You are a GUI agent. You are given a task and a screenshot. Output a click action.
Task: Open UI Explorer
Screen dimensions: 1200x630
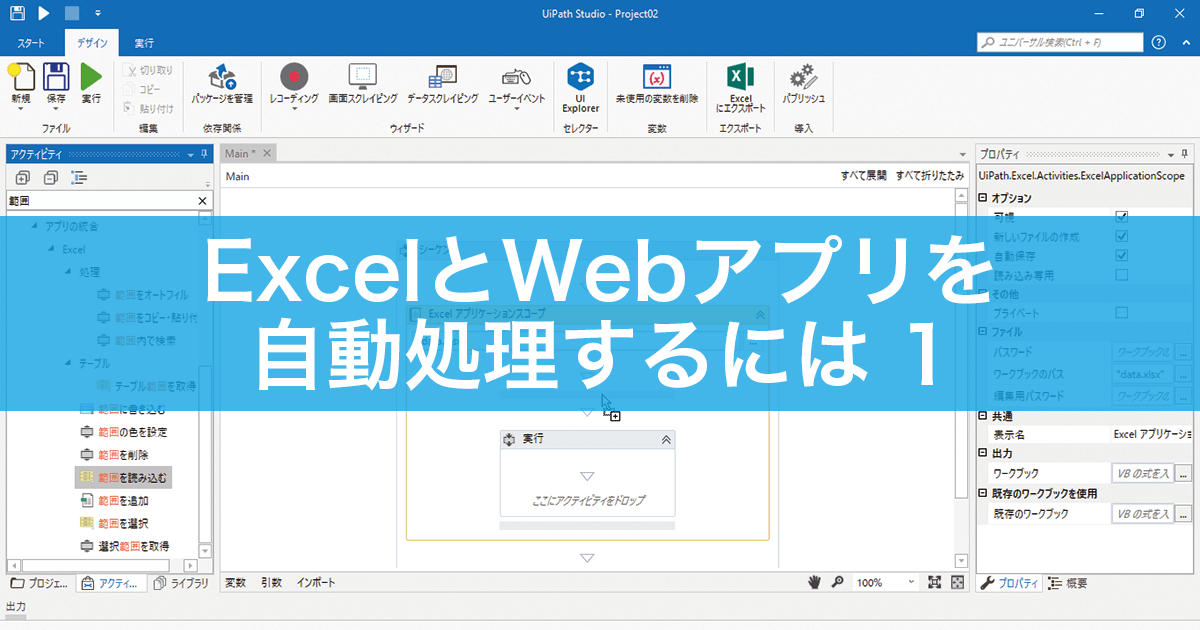click(580, 88)
